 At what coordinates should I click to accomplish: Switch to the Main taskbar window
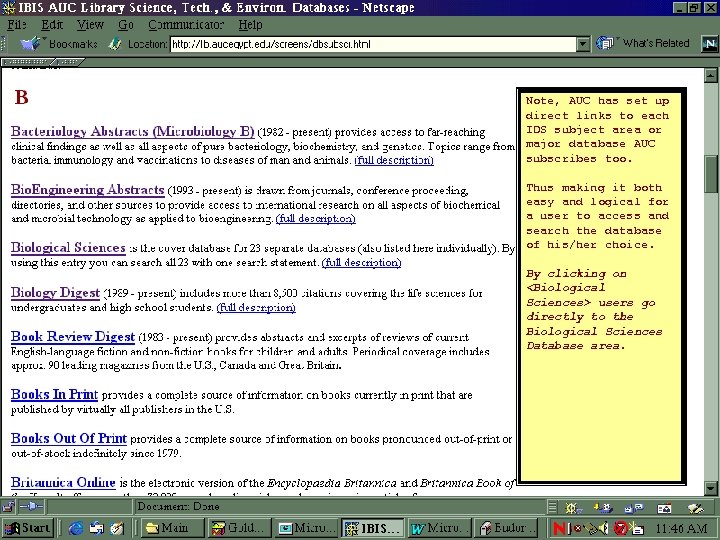click(x=172, y=528)
